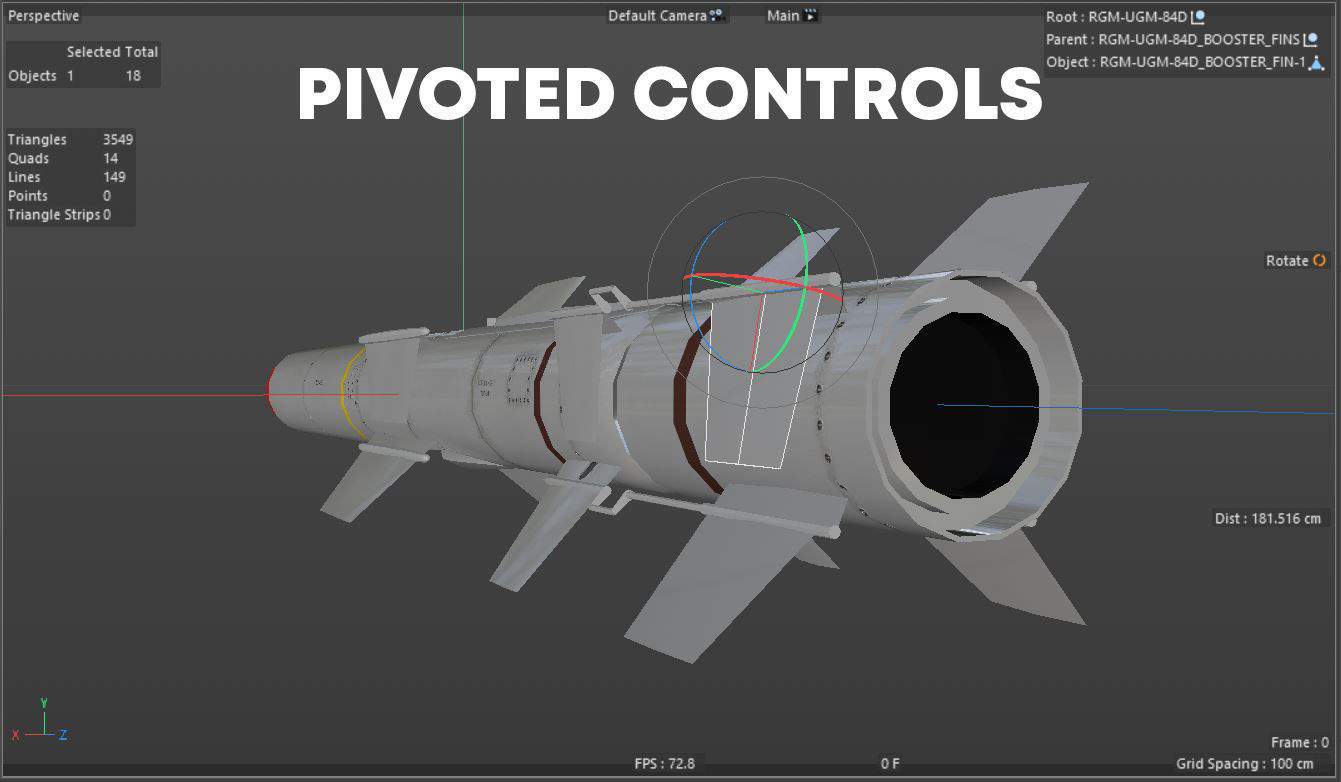Click the Main take label
The height and width of the screenshot is (782, 1341).
[783, 16]
